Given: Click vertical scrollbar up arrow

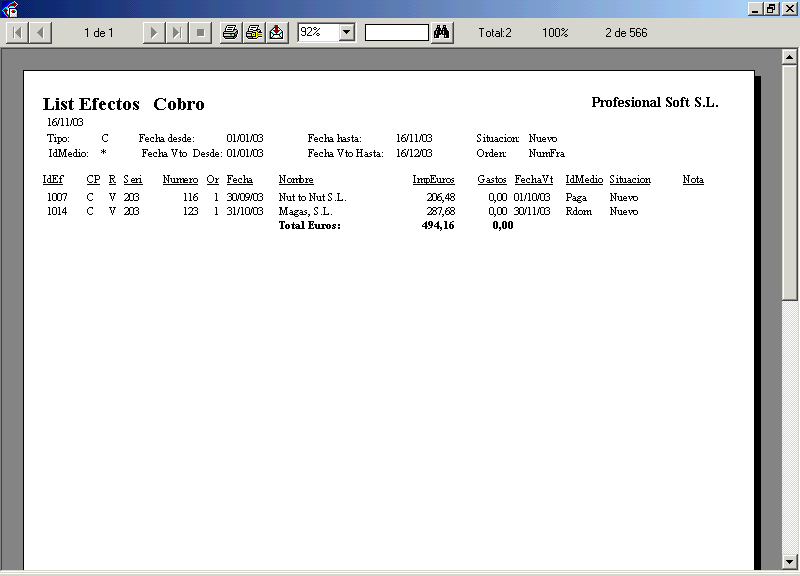Looking at the screenshot, I should [789, 58].
